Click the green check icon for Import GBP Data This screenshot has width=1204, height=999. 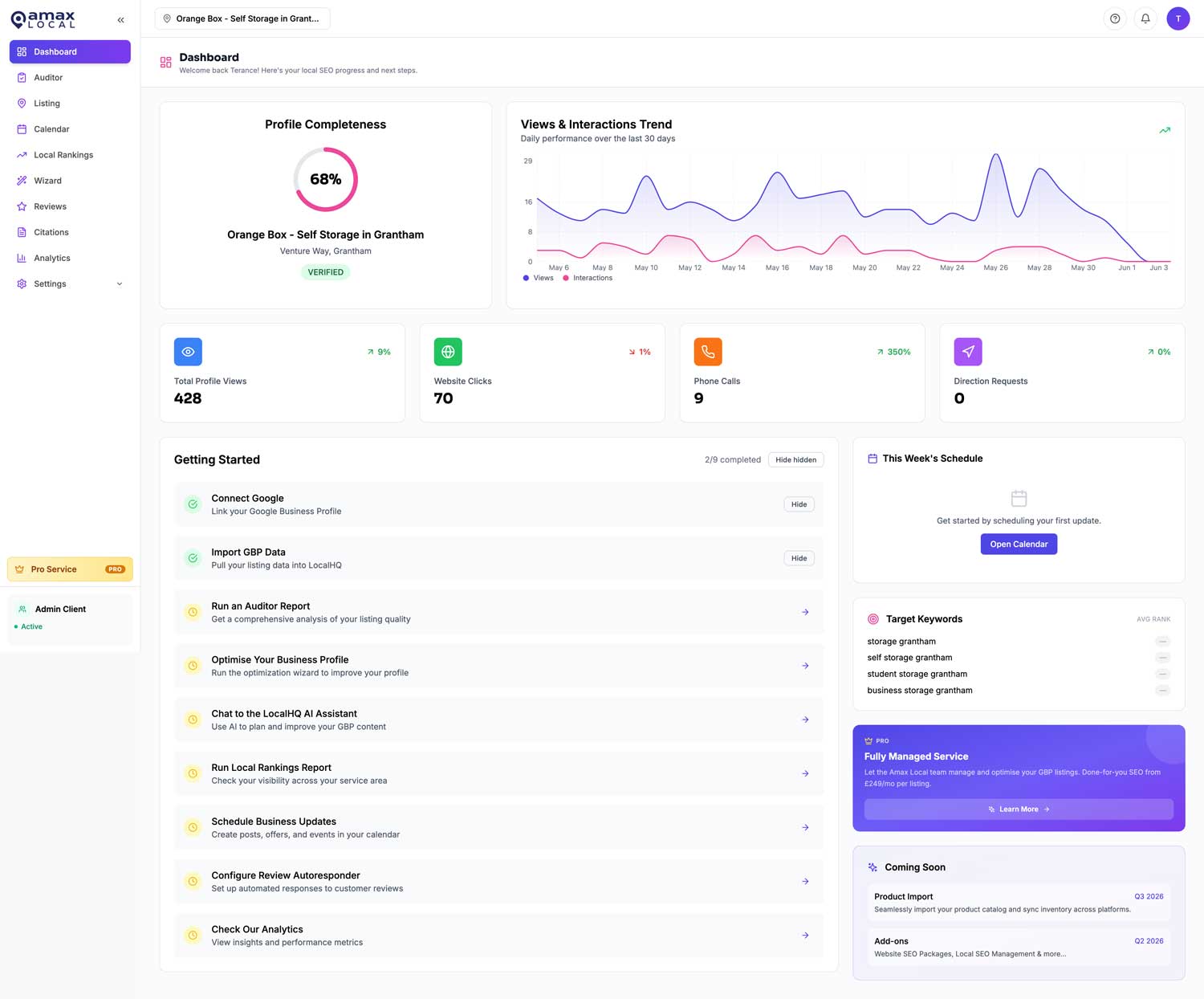pos(193,558)
